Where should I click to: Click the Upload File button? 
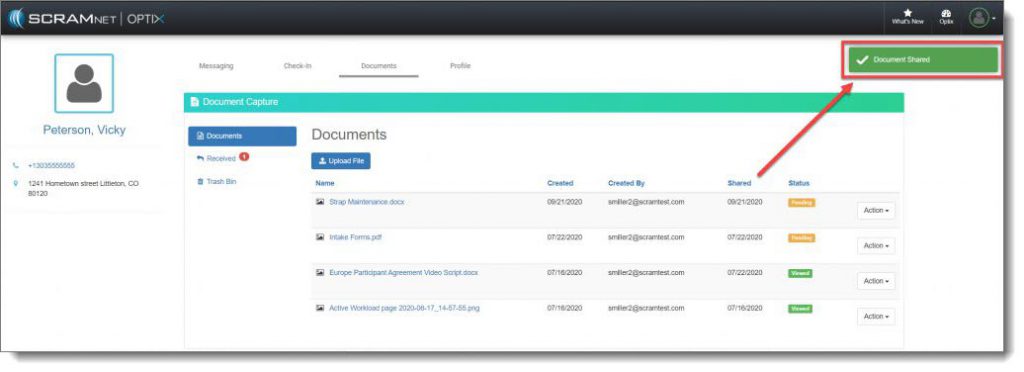pyautogui.click(x=341, y=161)
